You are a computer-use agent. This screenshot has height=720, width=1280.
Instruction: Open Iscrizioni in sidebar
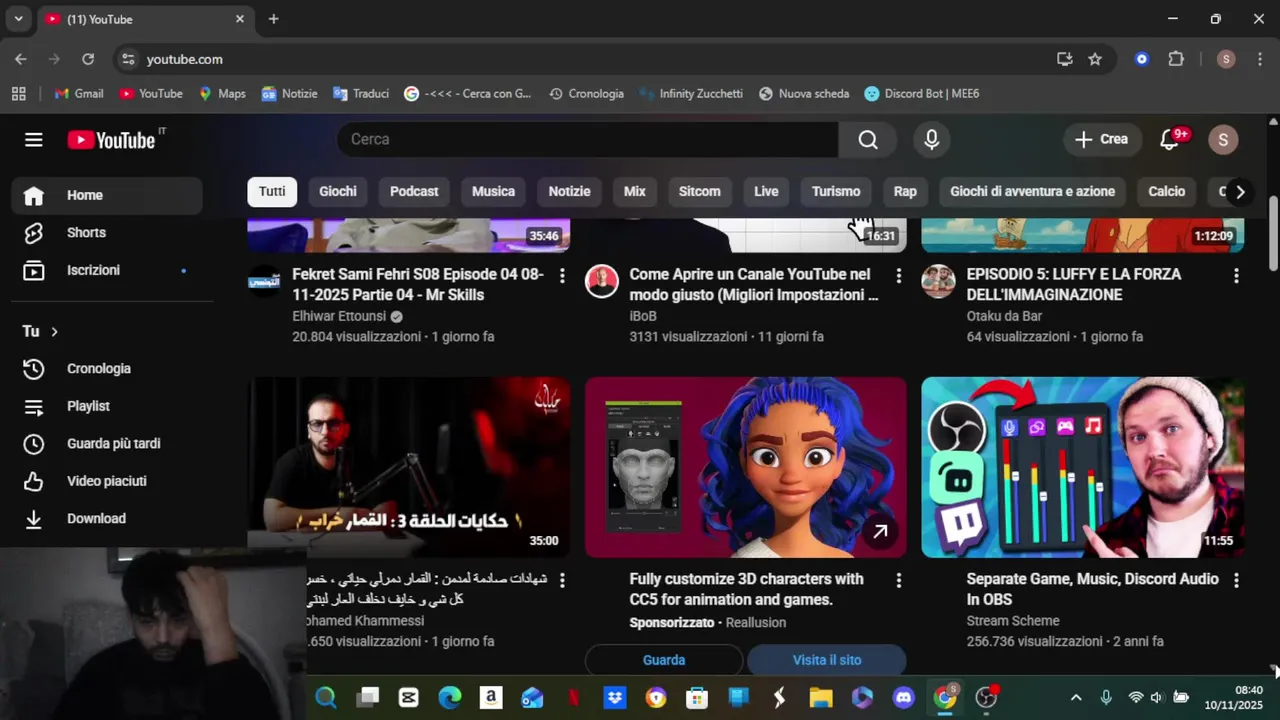click(107, 270)
